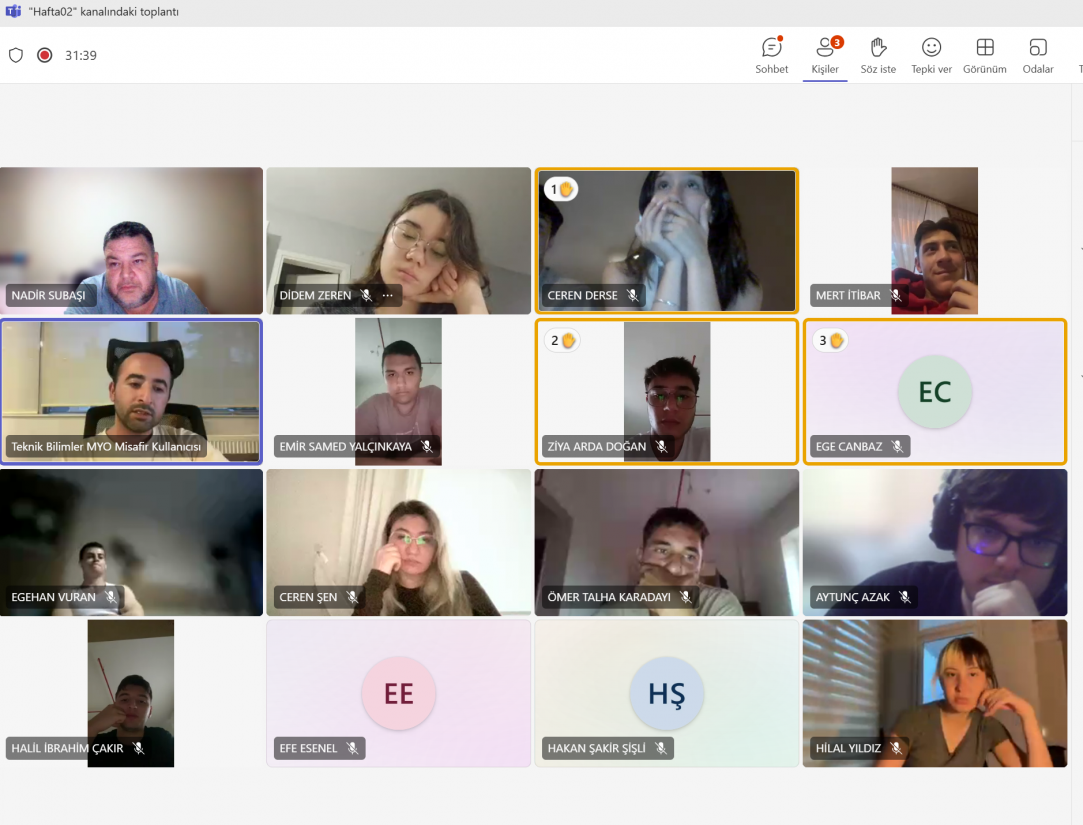Open Odalar breakout rooms
Viewport: 1083px width, 825px height.
[x=1038, y=56]
